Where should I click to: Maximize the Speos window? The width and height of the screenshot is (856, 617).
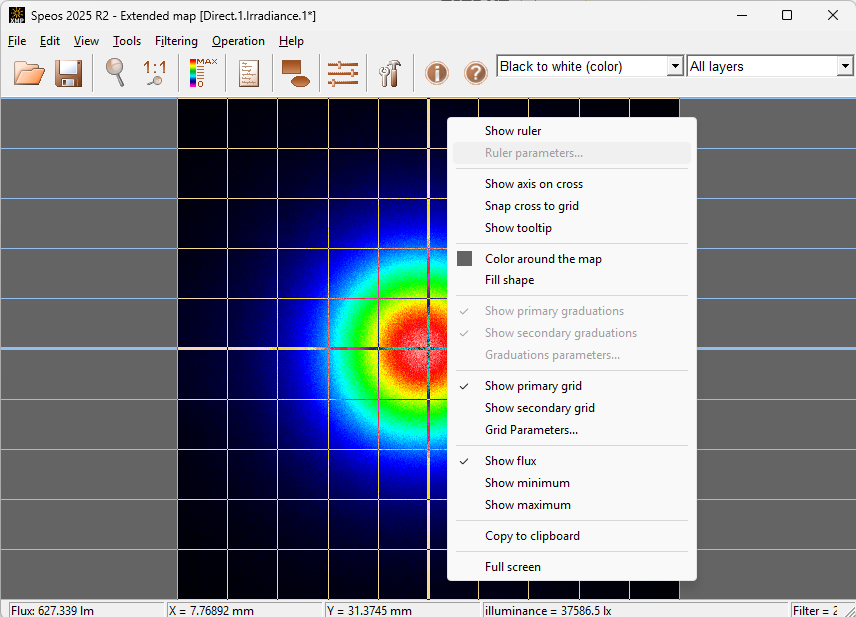coord(787,15)
